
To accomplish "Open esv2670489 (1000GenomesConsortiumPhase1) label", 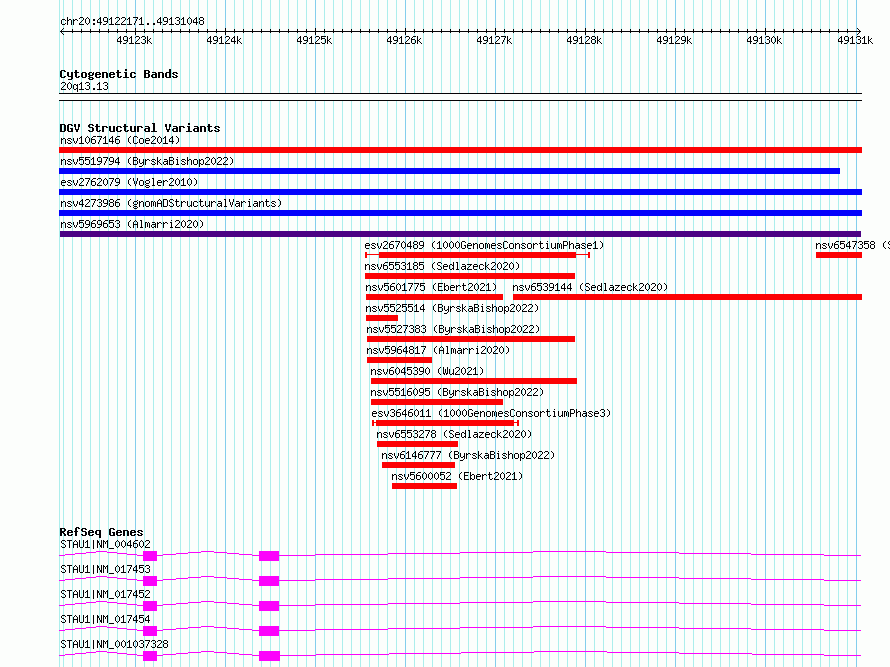I will pyautogui.click(x=484, y=245).
